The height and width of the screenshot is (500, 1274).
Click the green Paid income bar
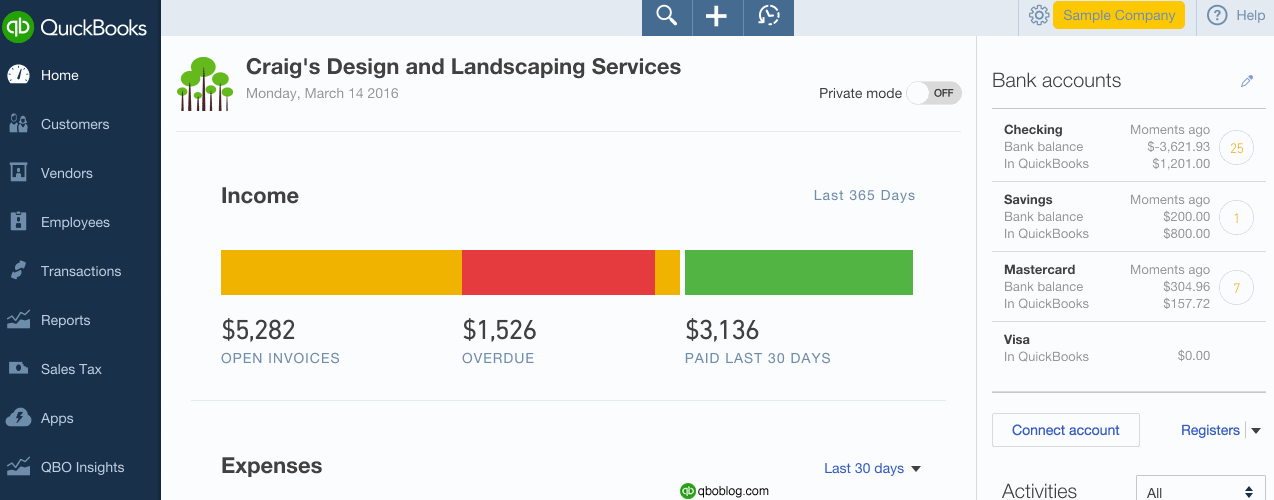[798, 272]
